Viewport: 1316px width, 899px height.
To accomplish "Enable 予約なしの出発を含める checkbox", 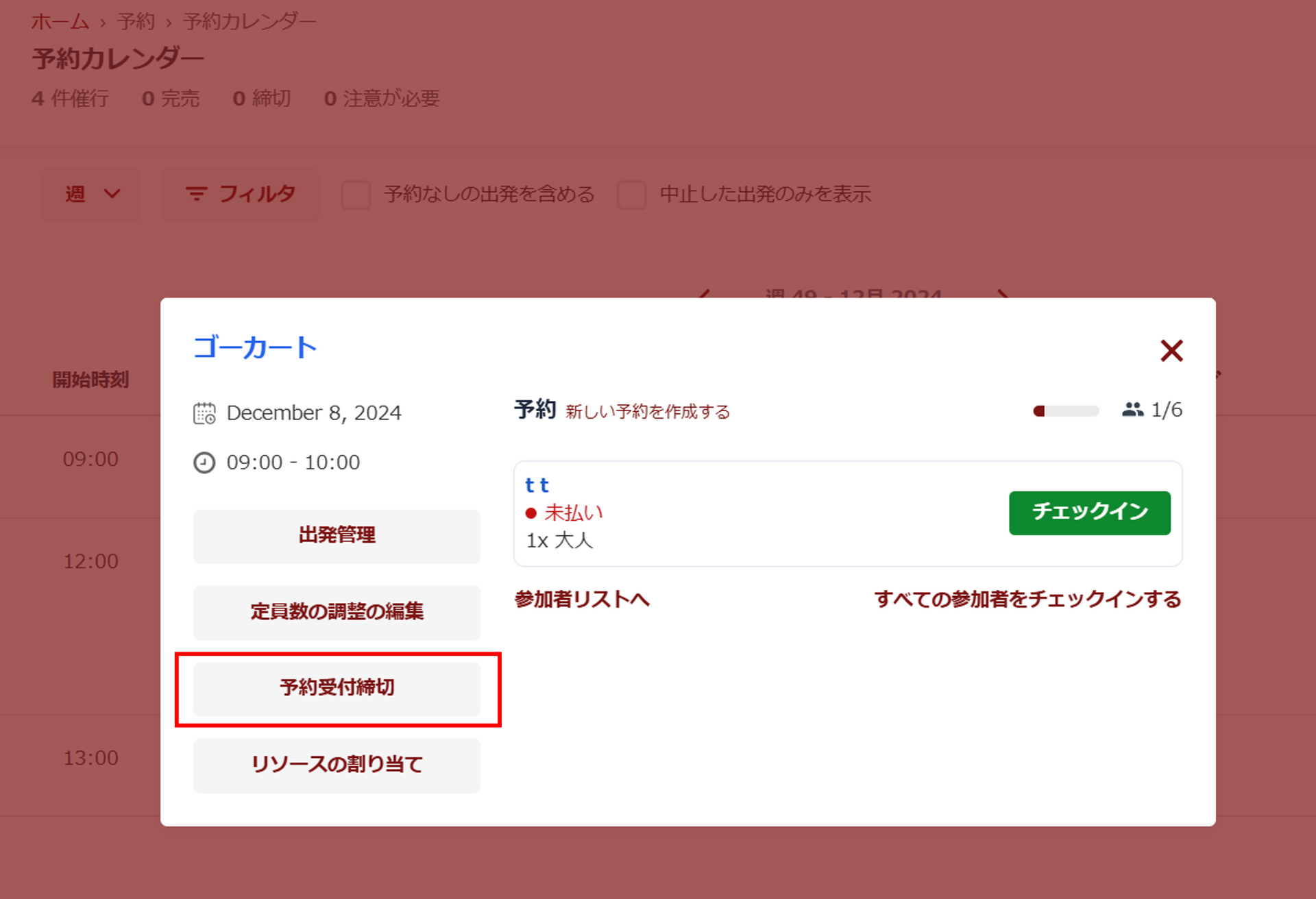I will [356, 195].
